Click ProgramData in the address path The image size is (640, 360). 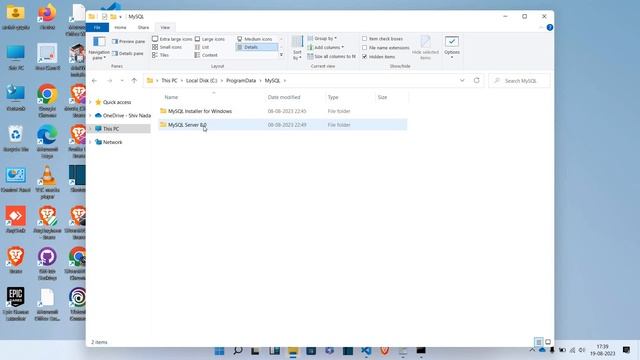pyautogui.click(x=241, y=81)
